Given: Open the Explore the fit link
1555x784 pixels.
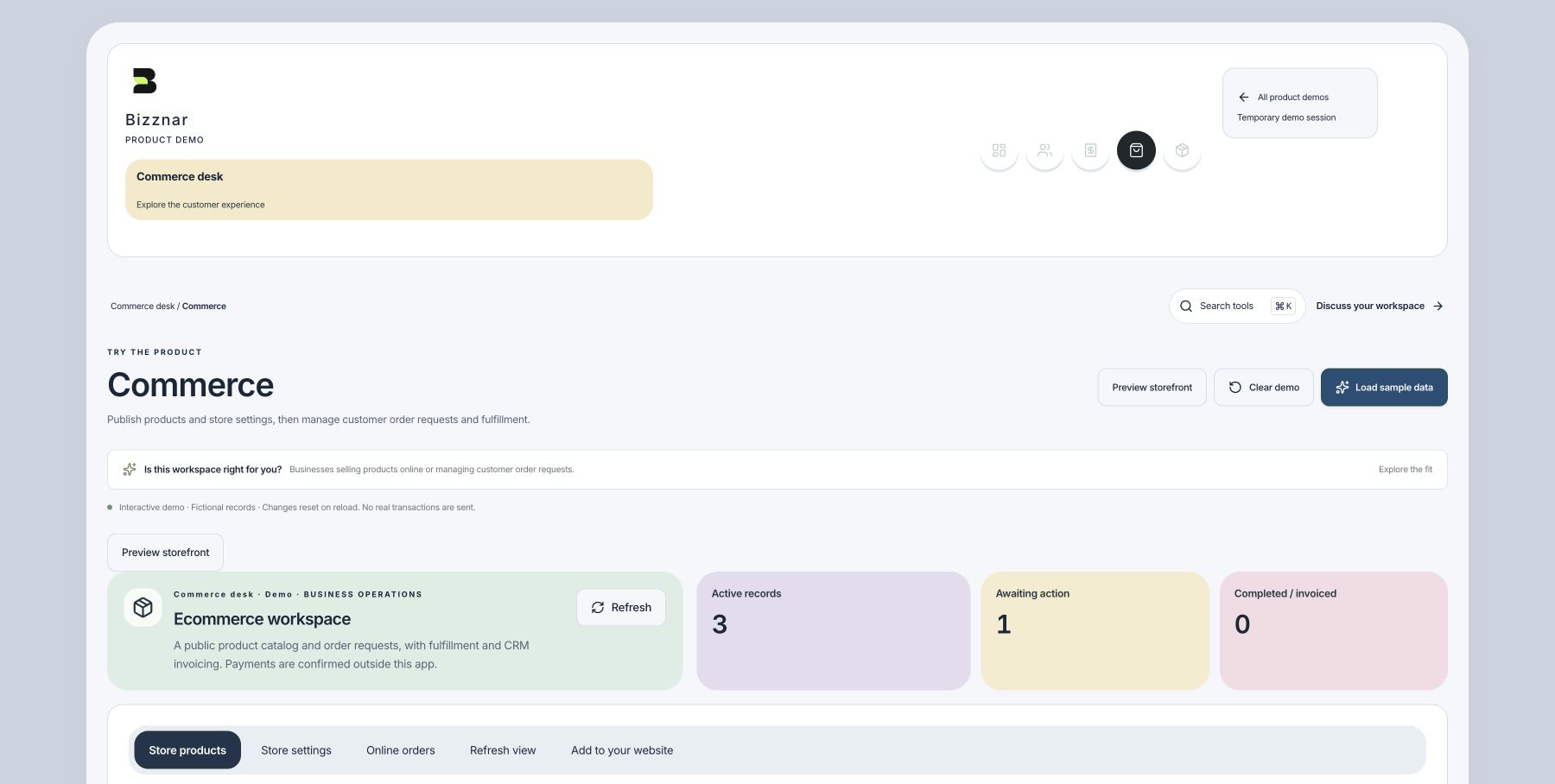Looking at the screenshot, I should tap(1406, 469).
